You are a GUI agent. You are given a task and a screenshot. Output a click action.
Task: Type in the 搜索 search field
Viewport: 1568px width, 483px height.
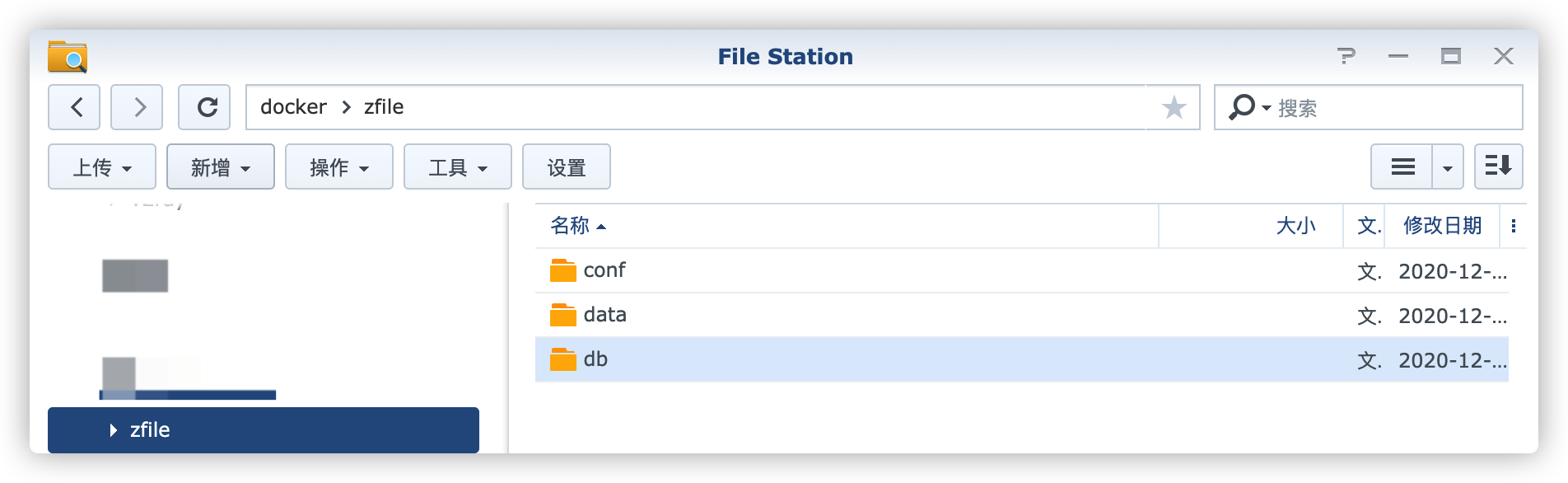click(1392, 108)
